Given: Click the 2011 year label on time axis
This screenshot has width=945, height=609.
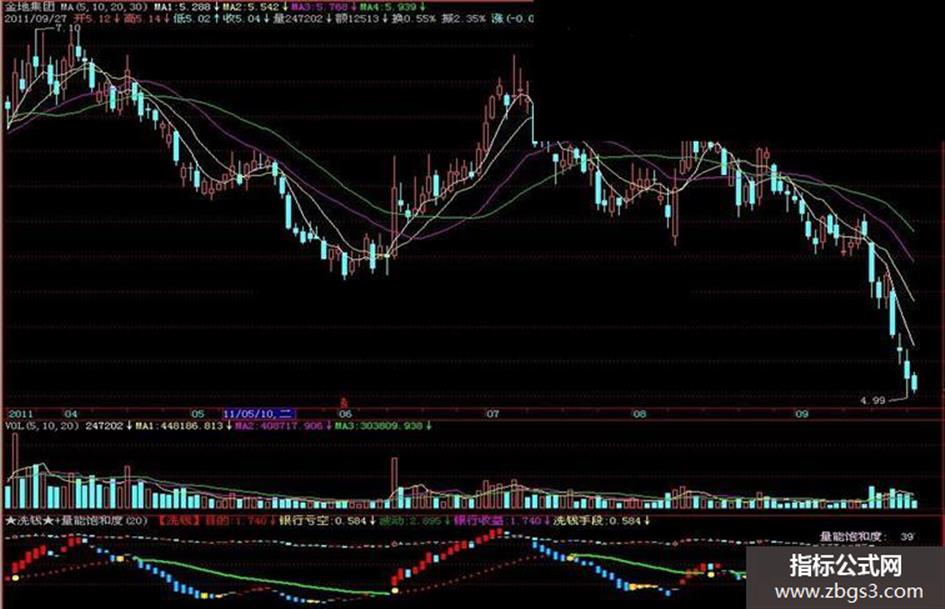Looking at the screenshot, I should tap(19, 414).
